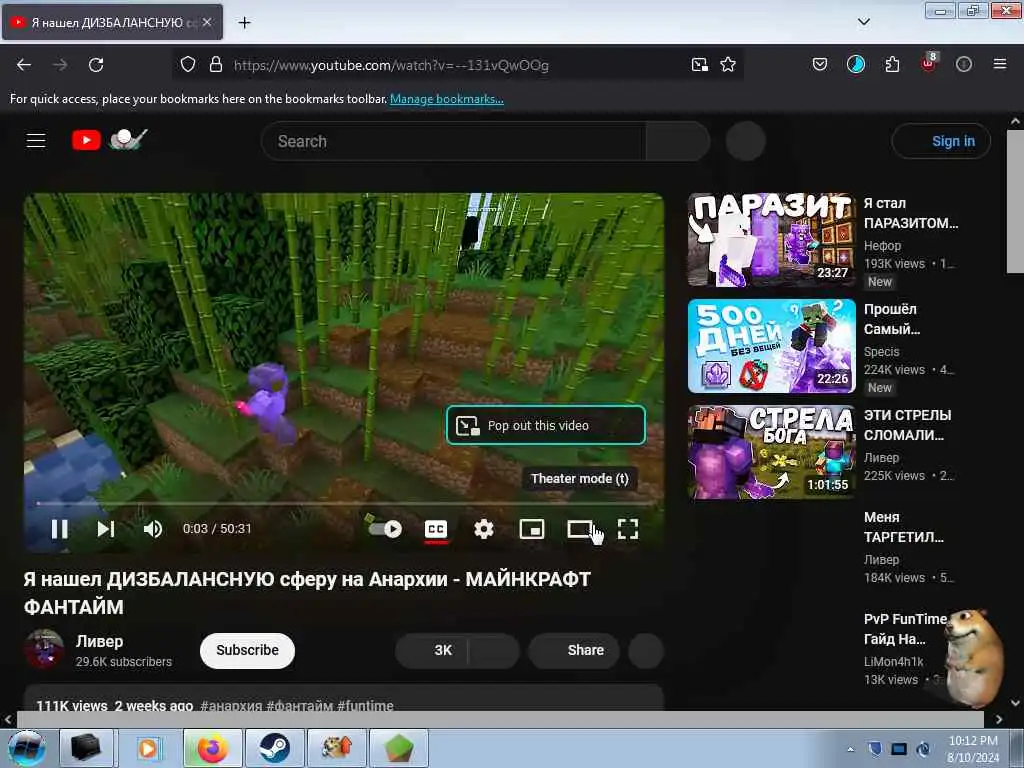Toggle closed captions CC button
Screen dimensions: 1024x768
[436, 529]
